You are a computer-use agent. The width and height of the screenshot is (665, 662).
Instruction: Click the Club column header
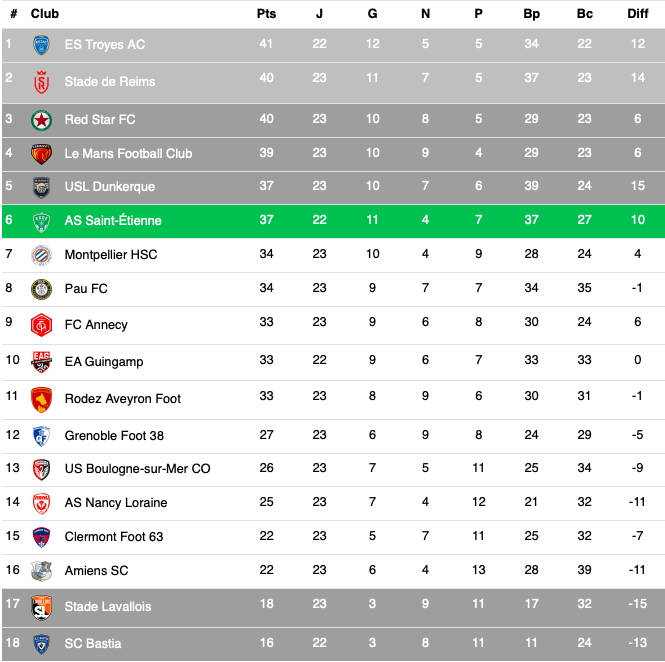click(x=45, y=14)
